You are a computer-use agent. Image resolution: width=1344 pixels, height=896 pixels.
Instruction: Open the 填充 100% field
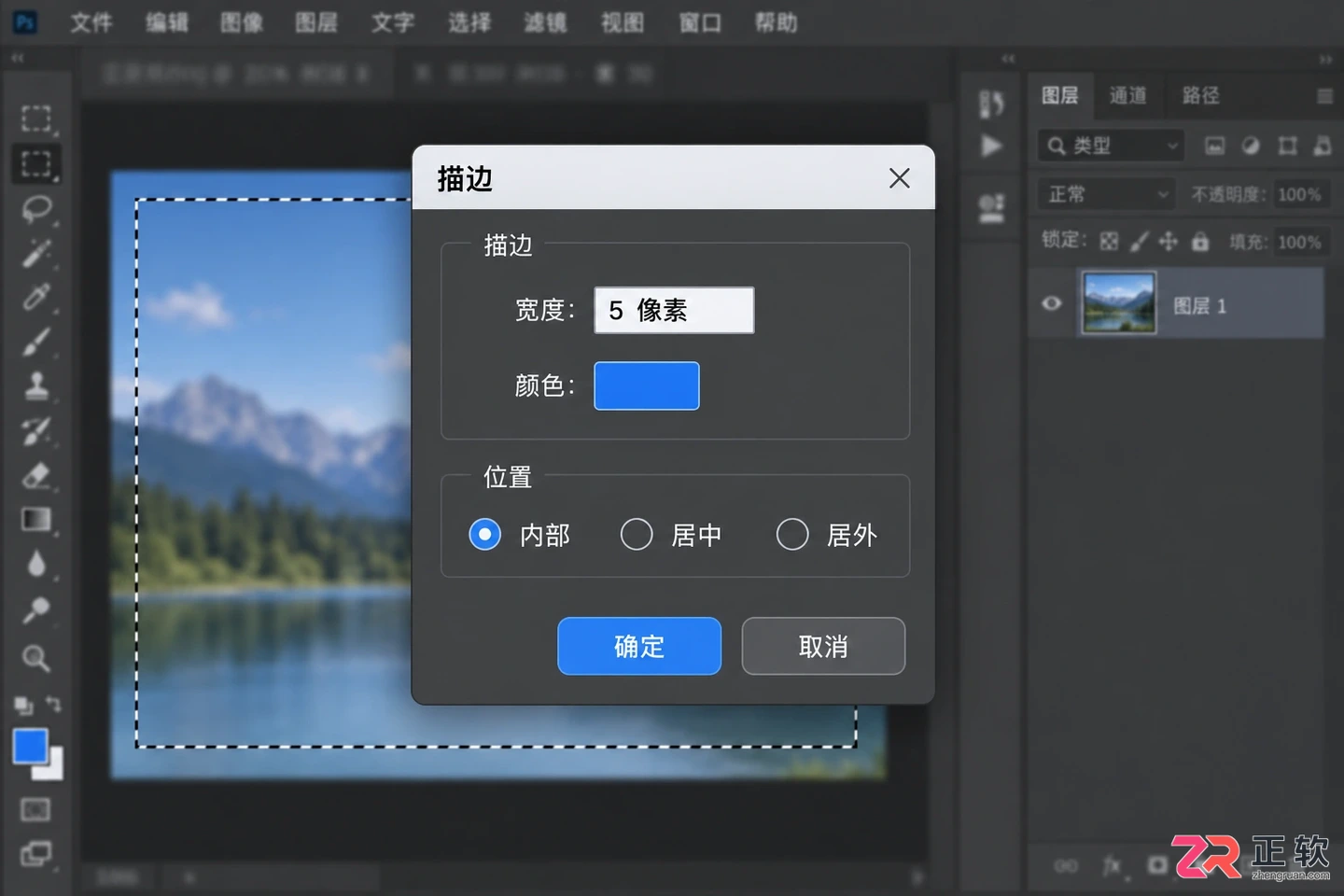pos(1299,242)
